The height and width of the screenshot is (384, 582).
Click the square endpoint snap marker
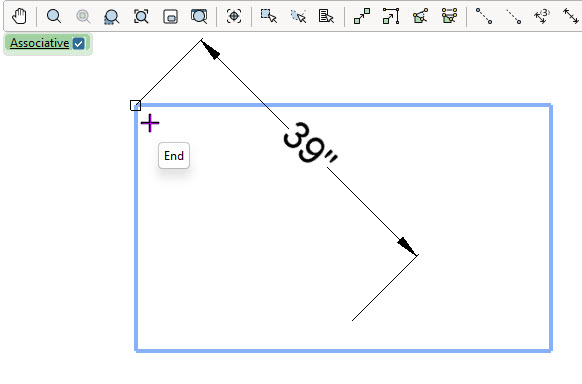[x=135, y=105]
